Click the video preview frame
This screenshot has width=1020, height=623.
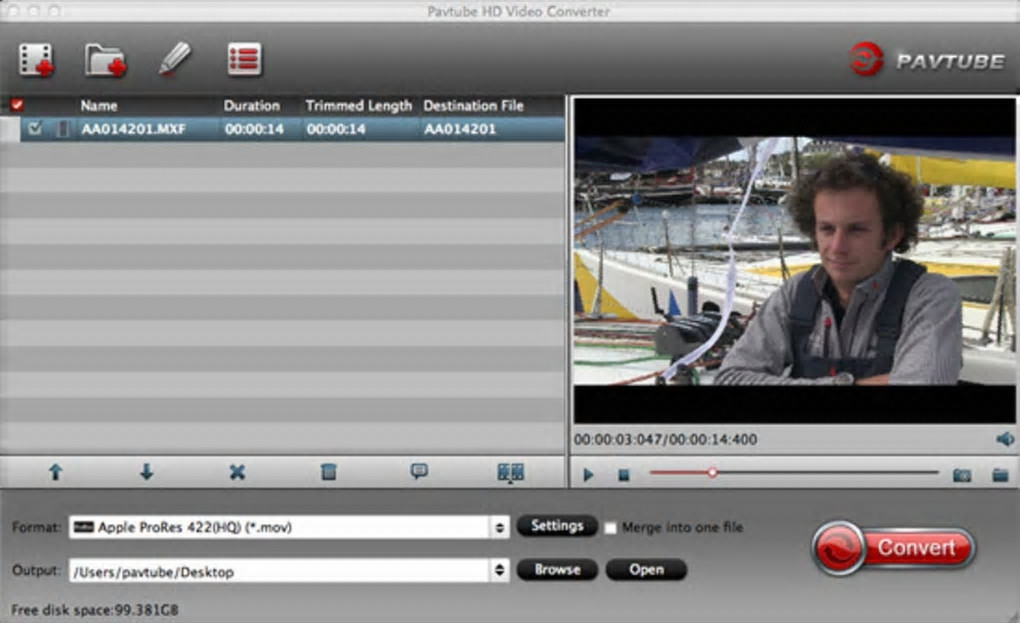pyautogui.click(x=794, y=261)
